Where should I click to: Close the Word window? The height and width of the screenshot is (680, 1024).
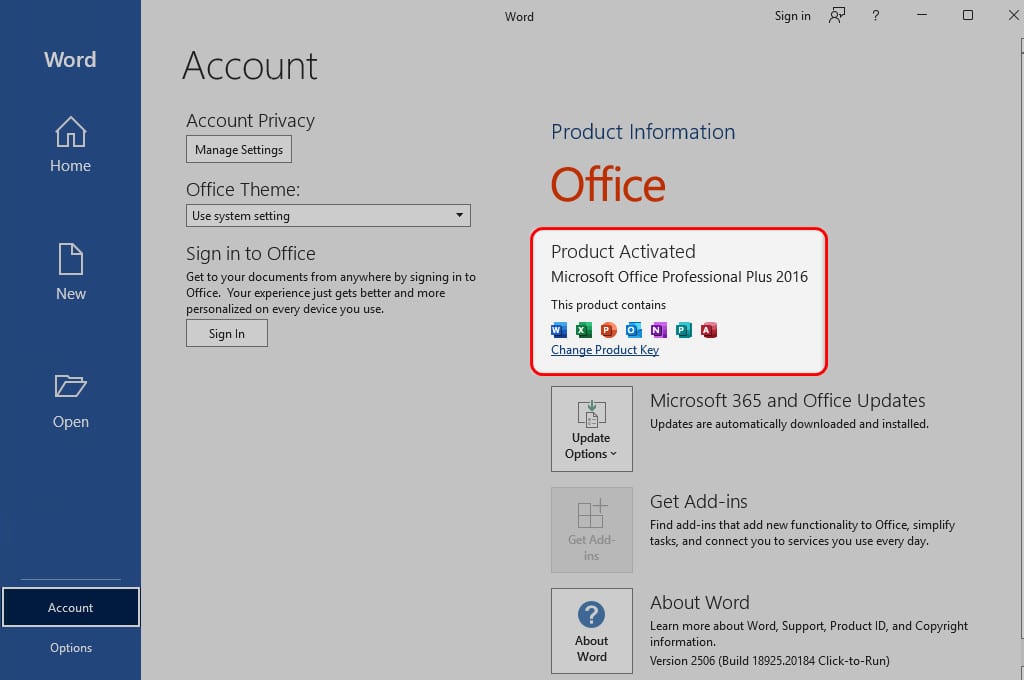point(1013,15)
